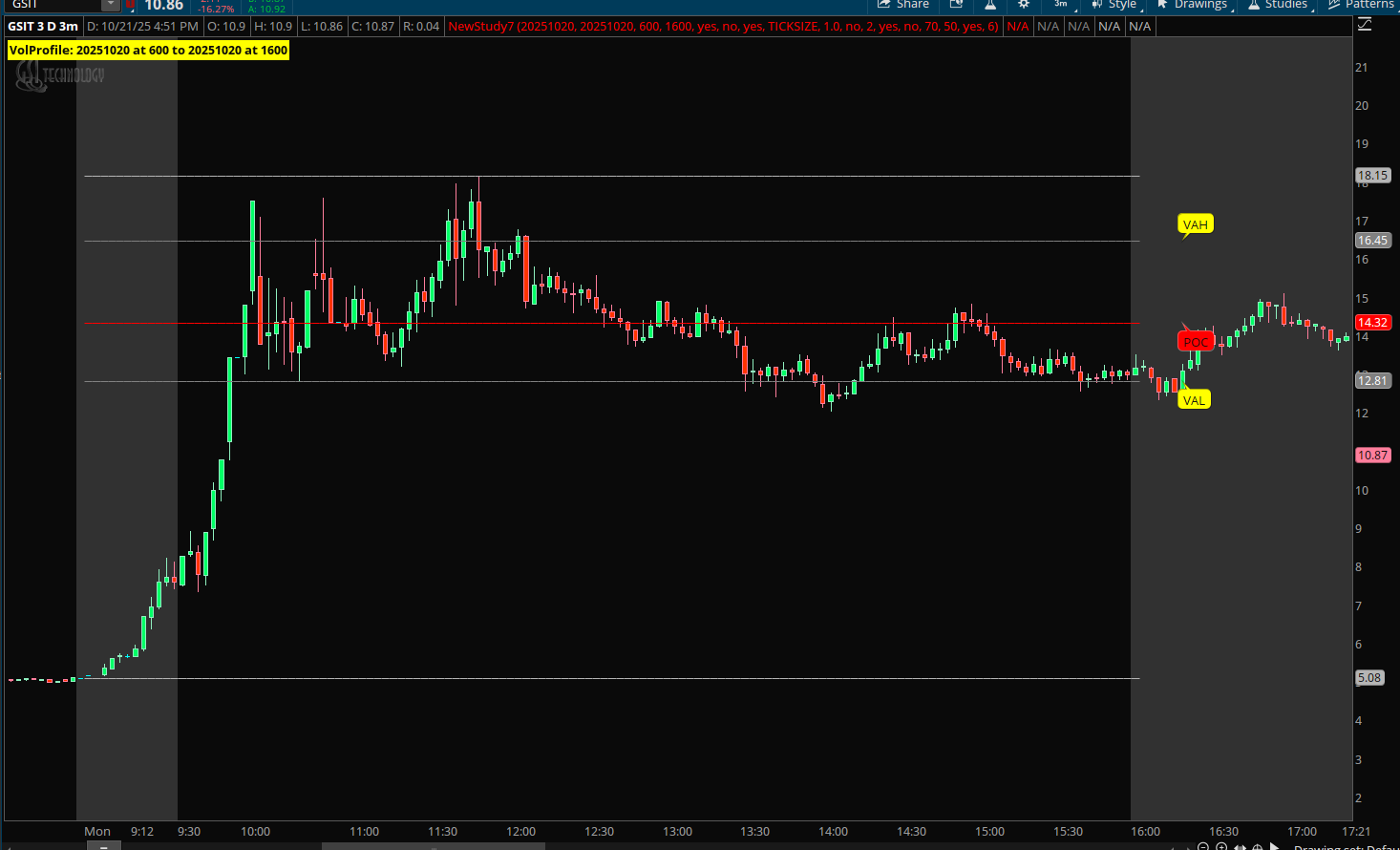
Task: Click the 18.15 price level marker
Action: 1372,176
